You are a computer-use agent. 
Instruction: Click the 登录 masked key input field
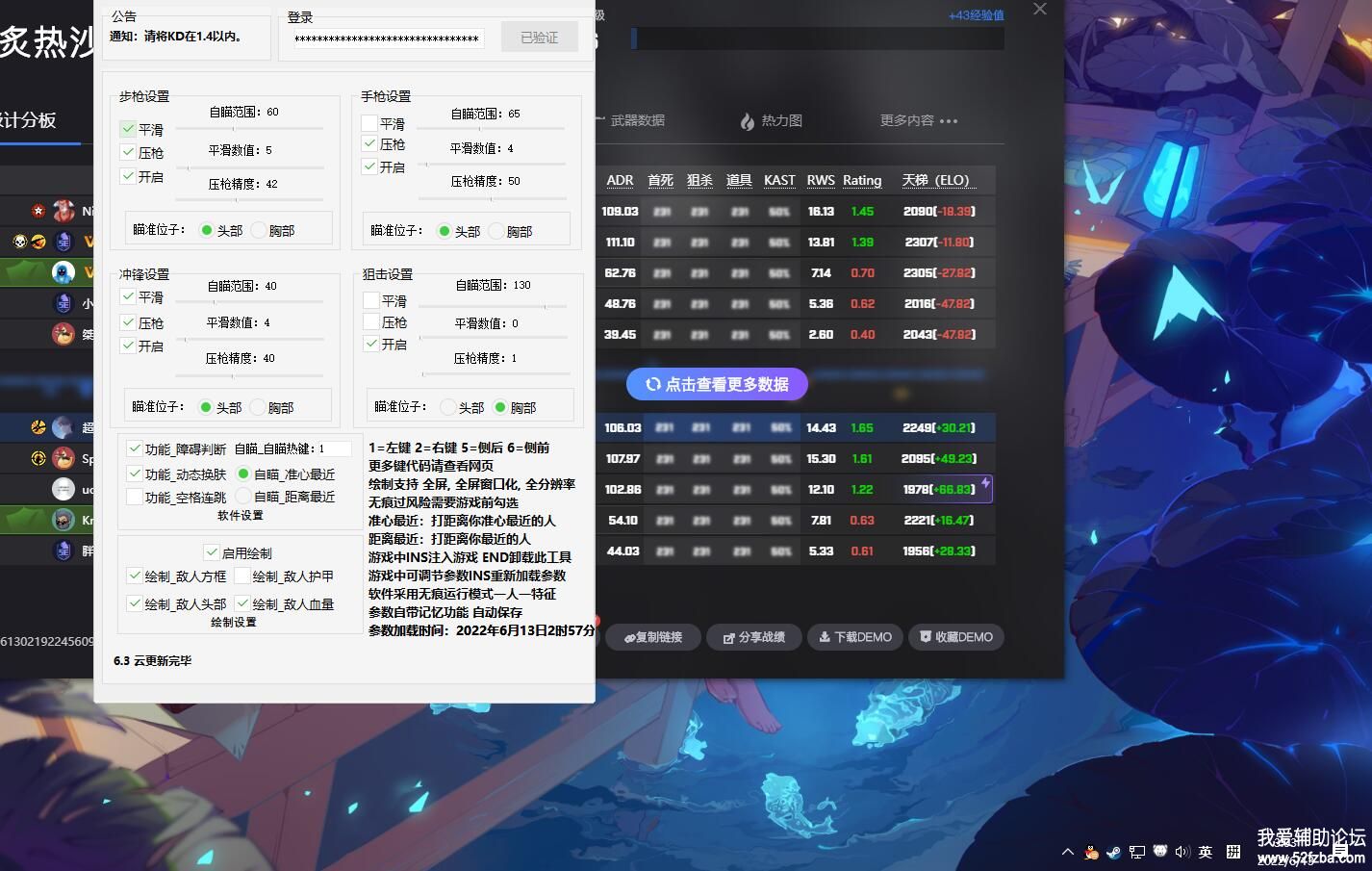click(x=388, y=38)
